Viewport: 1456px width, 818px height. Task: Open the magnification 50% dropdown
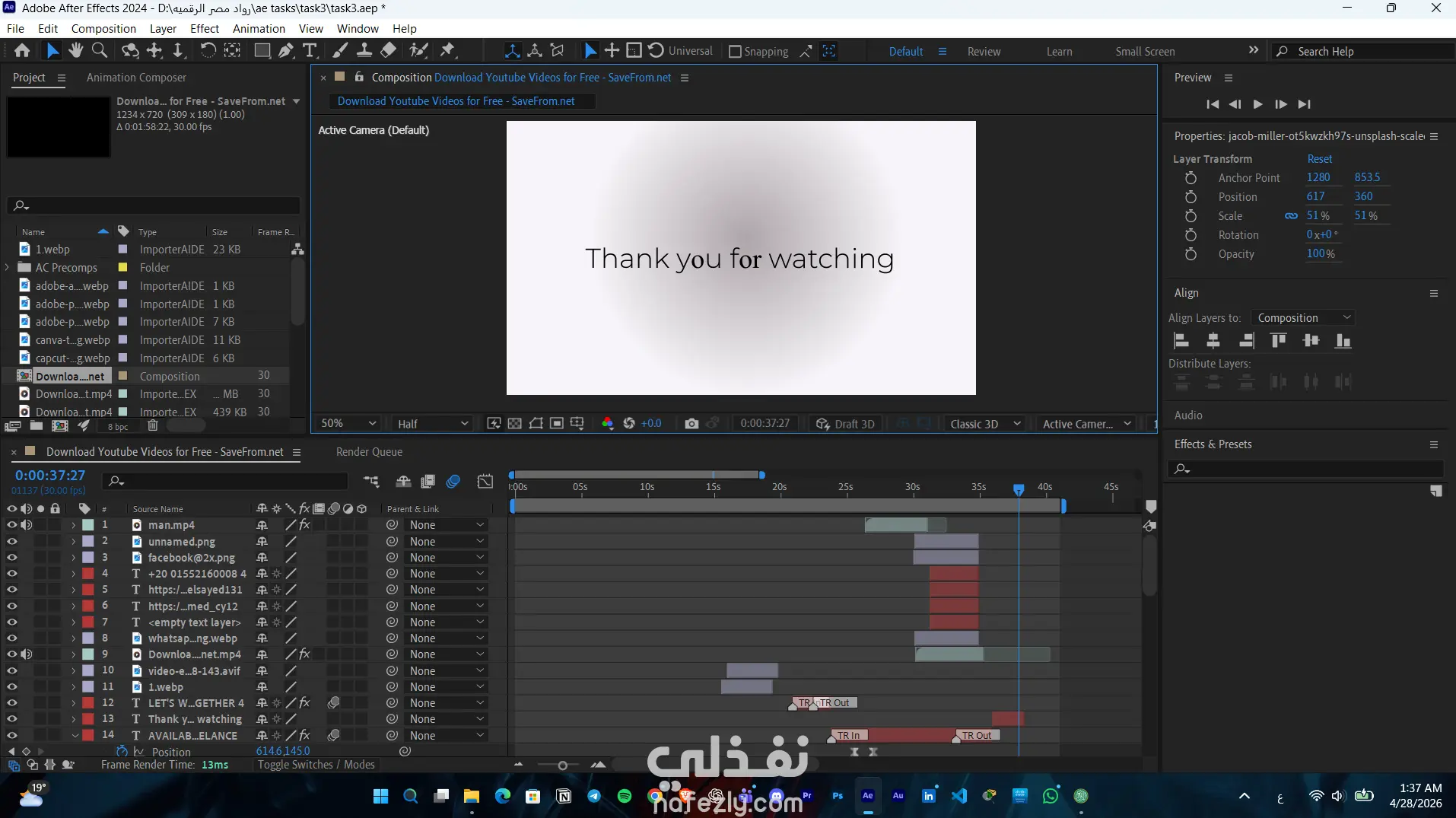348,424
